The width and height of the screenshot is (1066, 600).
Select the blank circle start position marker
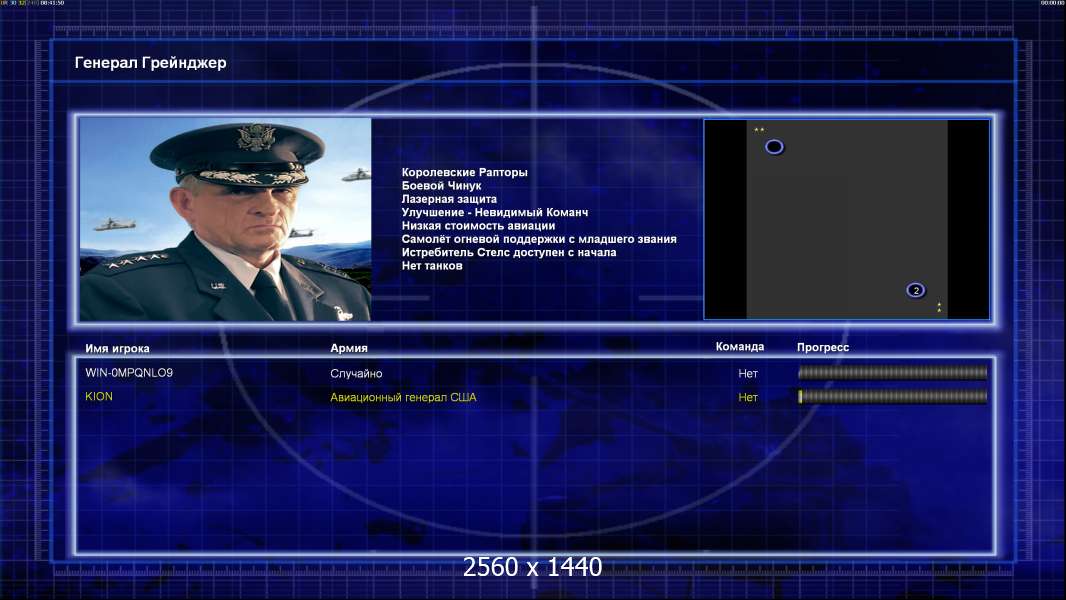[x=774, y=147]
